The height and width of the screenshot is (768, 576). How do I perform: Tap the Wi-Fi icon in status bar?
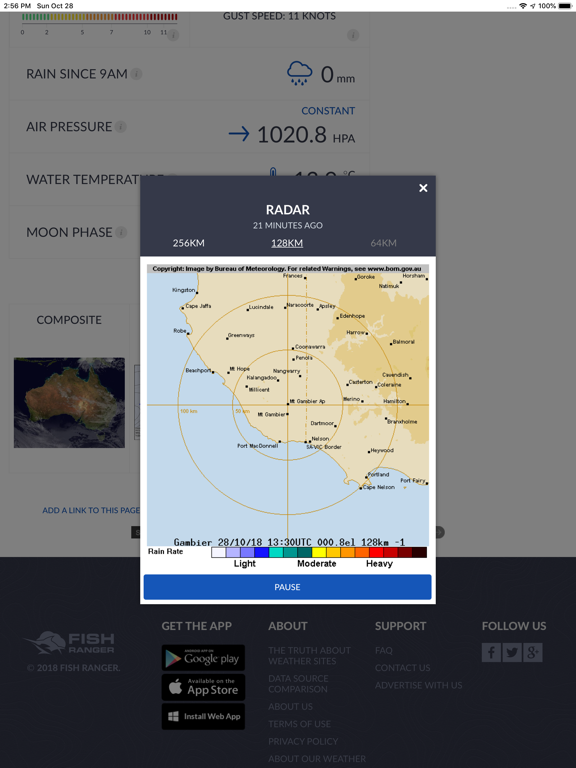pyautogui.click(x=523, y=6)
